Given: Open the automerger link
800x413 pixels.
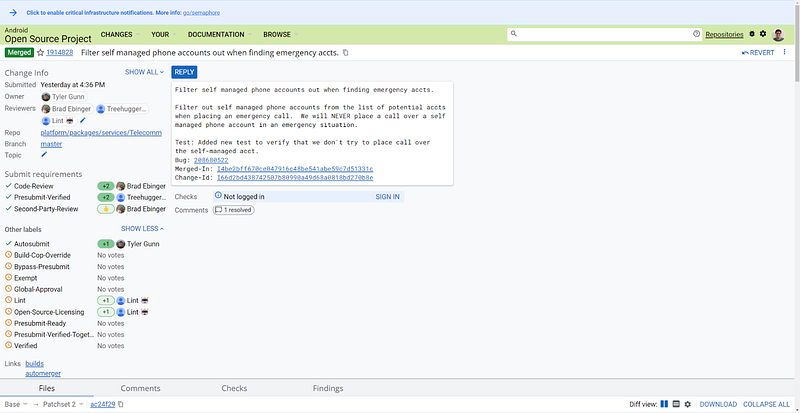Looking at the screenshot, I should (x=43, y=374).
